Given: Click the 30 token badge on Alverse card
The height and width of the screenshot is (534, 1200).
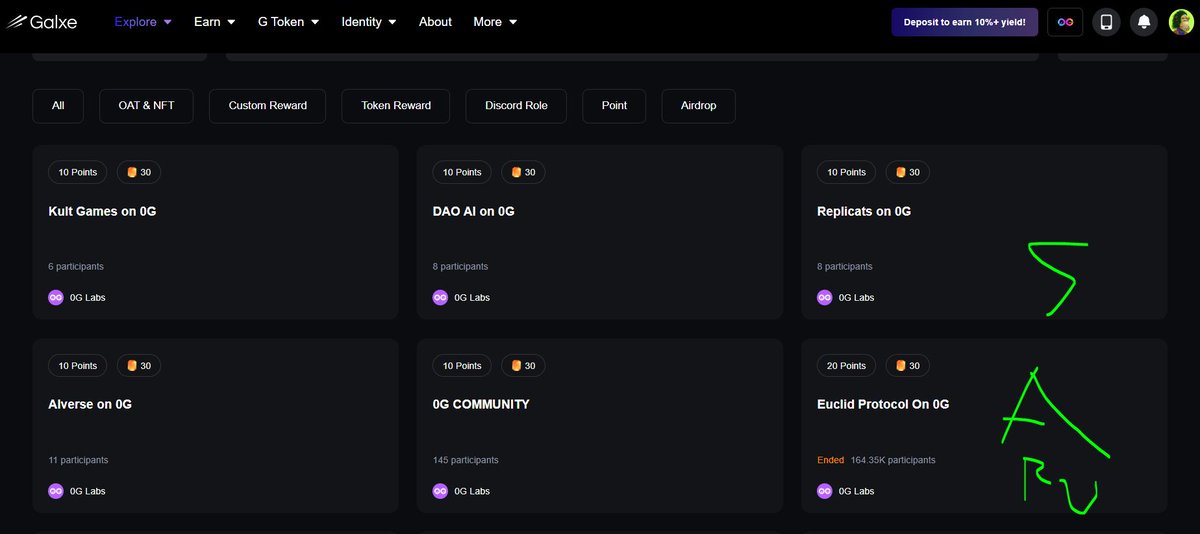Looking at the screenshot, I should [139, 366].
